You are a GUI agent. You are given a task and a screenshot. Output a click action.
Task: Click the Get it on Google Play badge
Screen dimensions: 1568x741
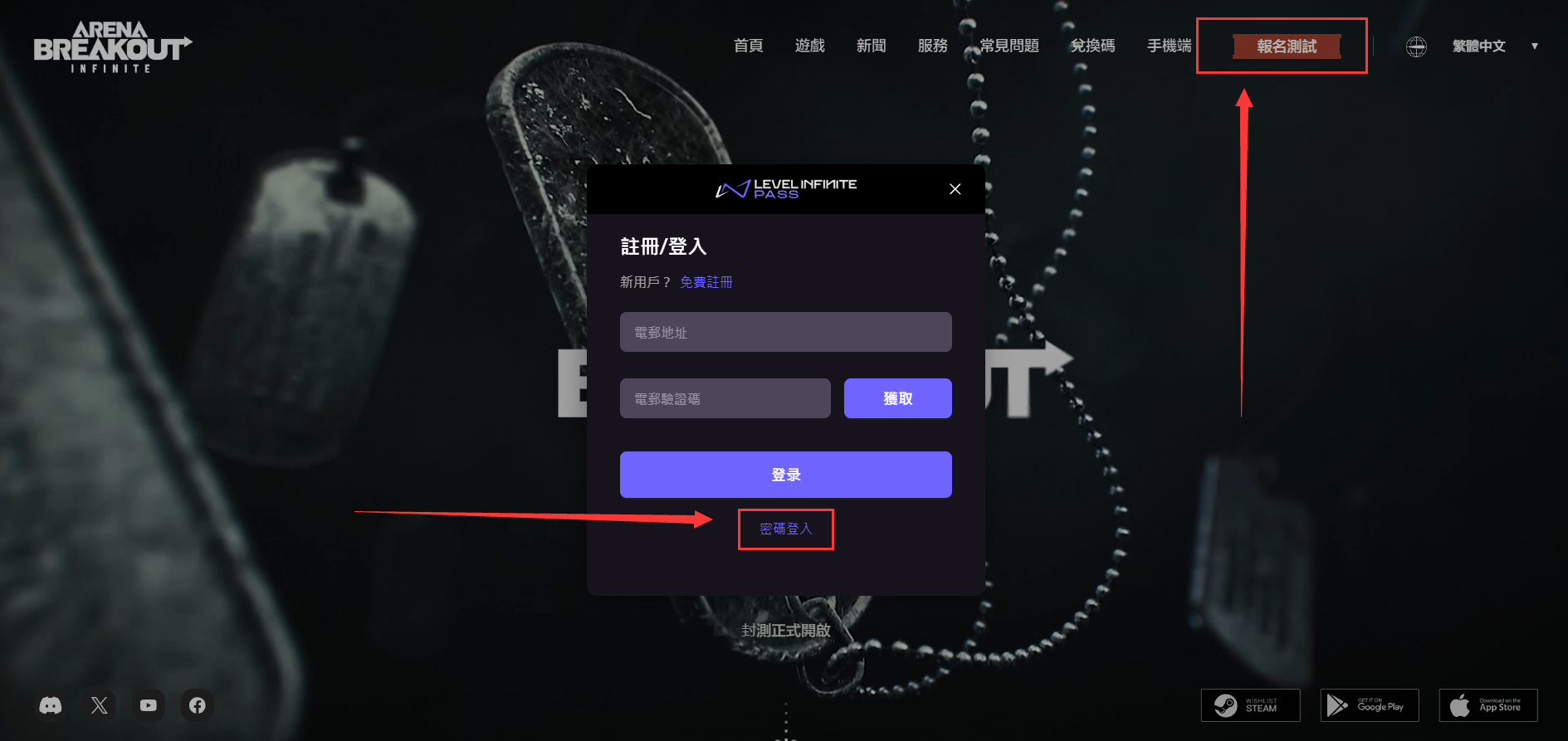(x=1370, y=705)
